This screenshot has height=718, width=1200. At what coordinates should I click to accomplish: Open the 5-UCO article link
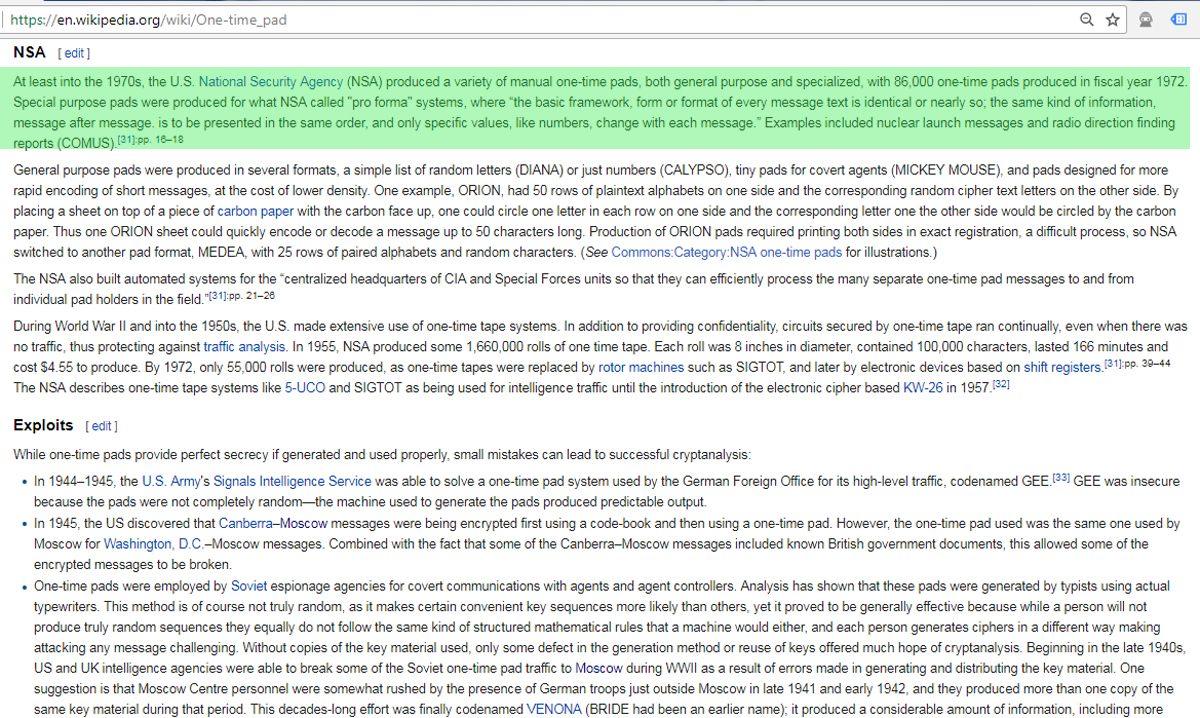304,388
